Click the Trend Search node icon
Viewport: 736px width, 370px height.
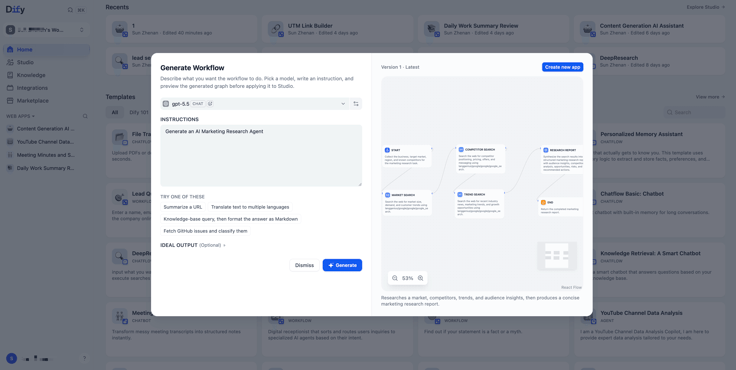(460, 194)
